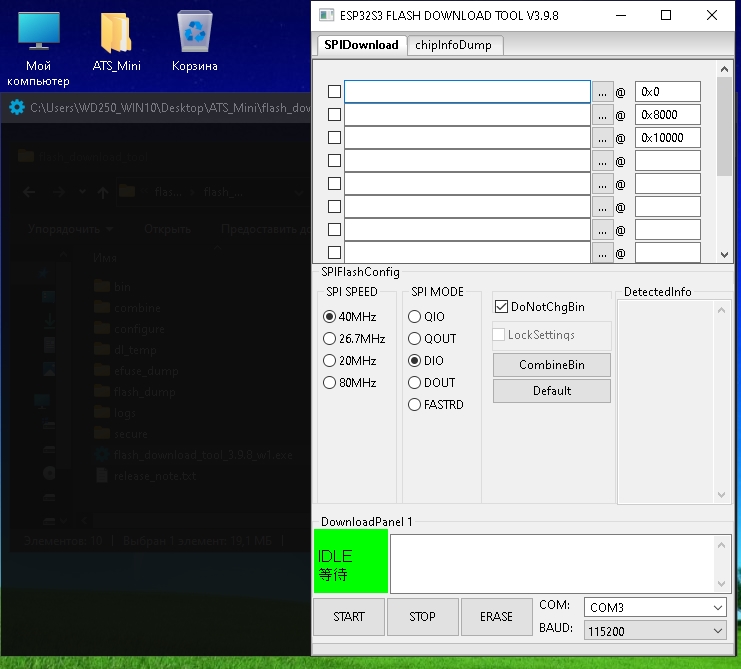
Task: Click the ESP32S3 tool title bar icon
Action: click(326, 16)
